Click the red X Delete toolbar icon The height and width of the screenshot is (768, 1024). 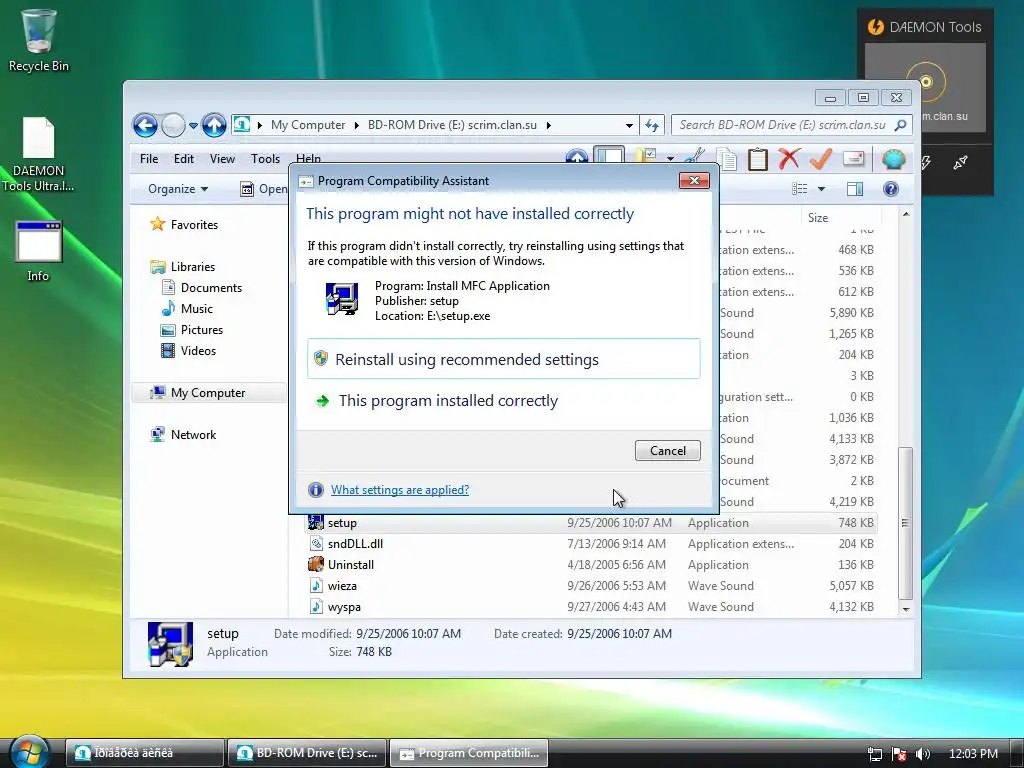pos(789,158)
